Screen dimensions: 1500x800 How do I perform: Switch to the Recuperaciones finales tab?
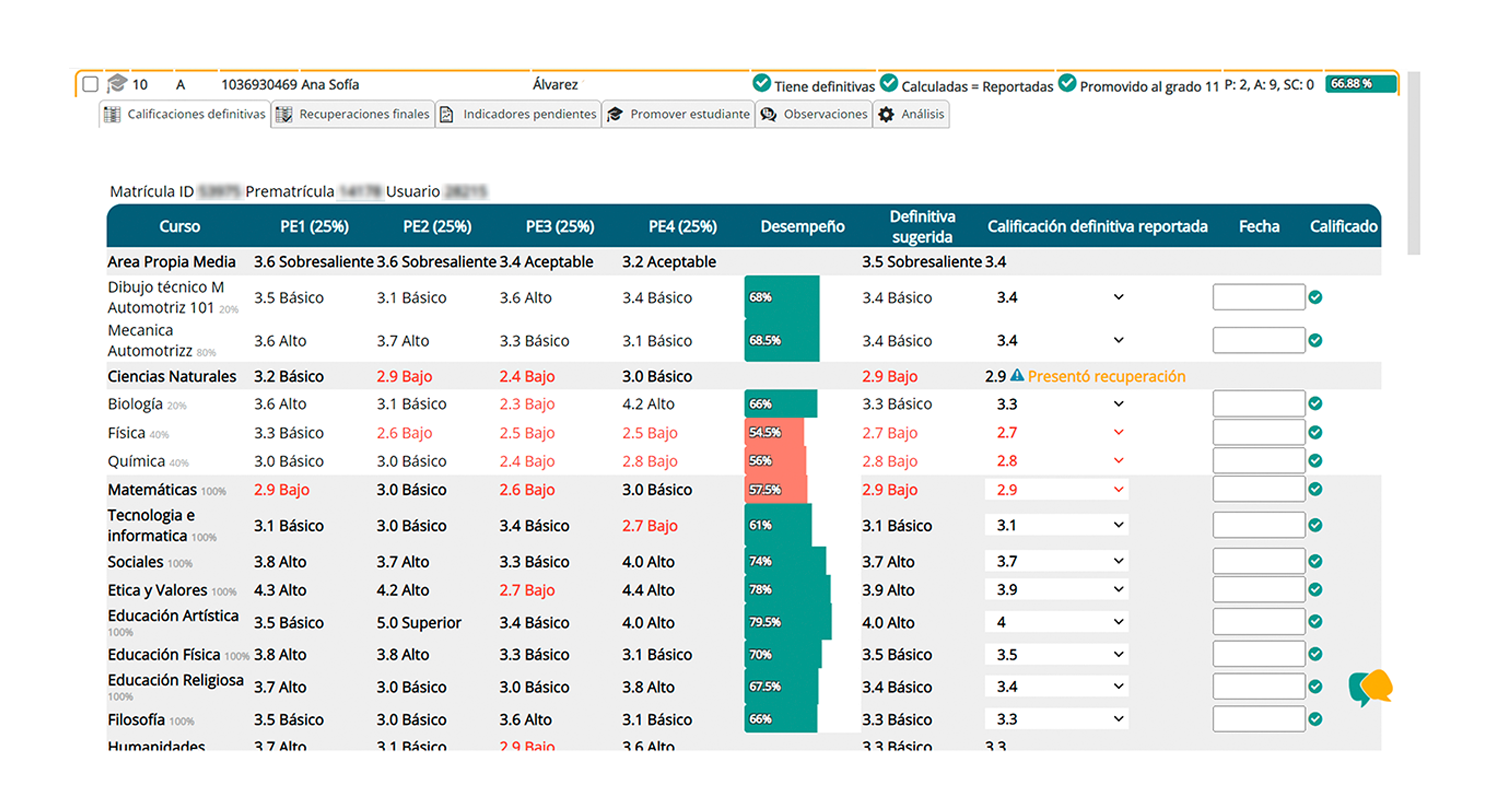click(354, 114)
